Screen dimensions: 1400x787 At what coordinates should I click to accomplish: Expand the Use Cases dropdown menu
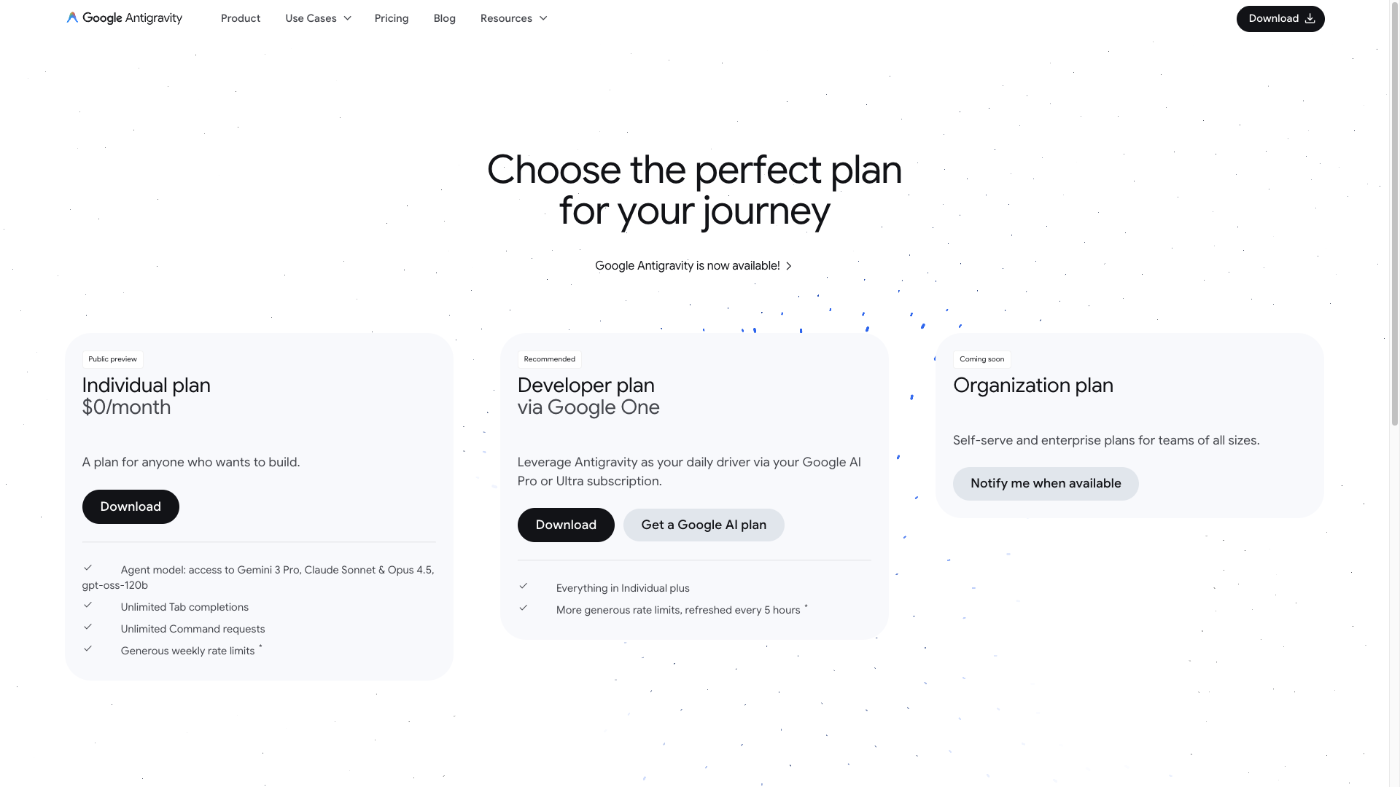318,18
